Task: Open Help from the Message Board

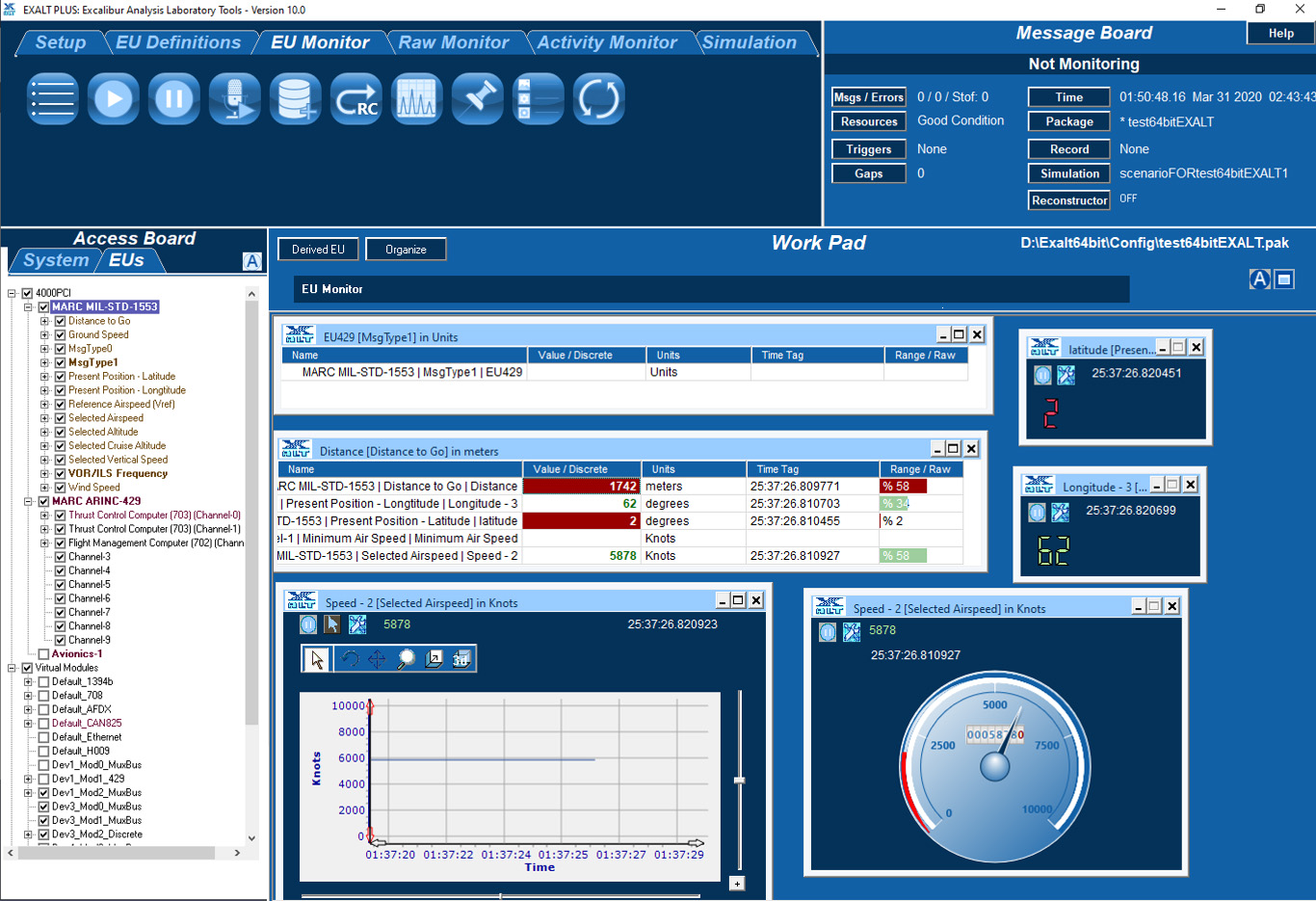Action: point(1281,33)
